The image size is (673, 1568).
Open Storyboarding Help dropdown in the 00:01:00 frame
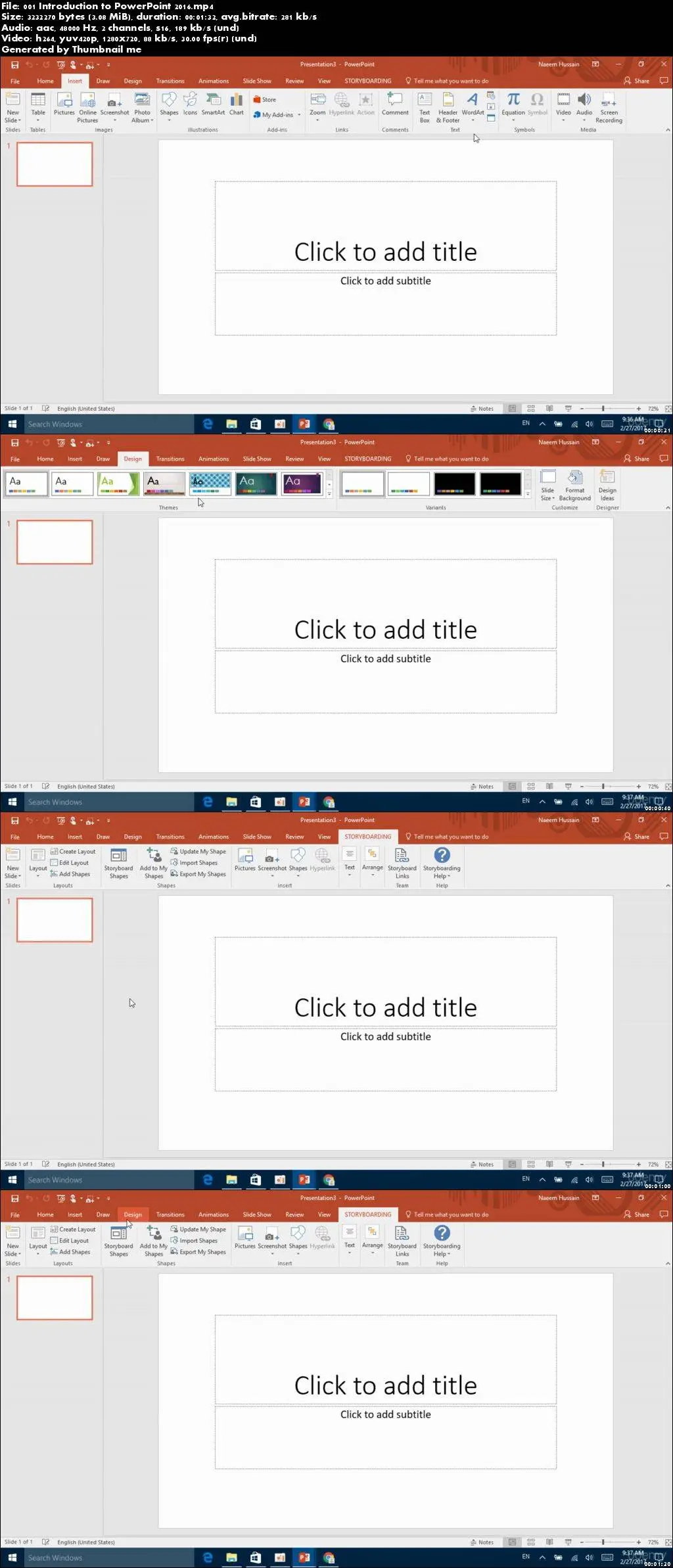pos(442,863)
